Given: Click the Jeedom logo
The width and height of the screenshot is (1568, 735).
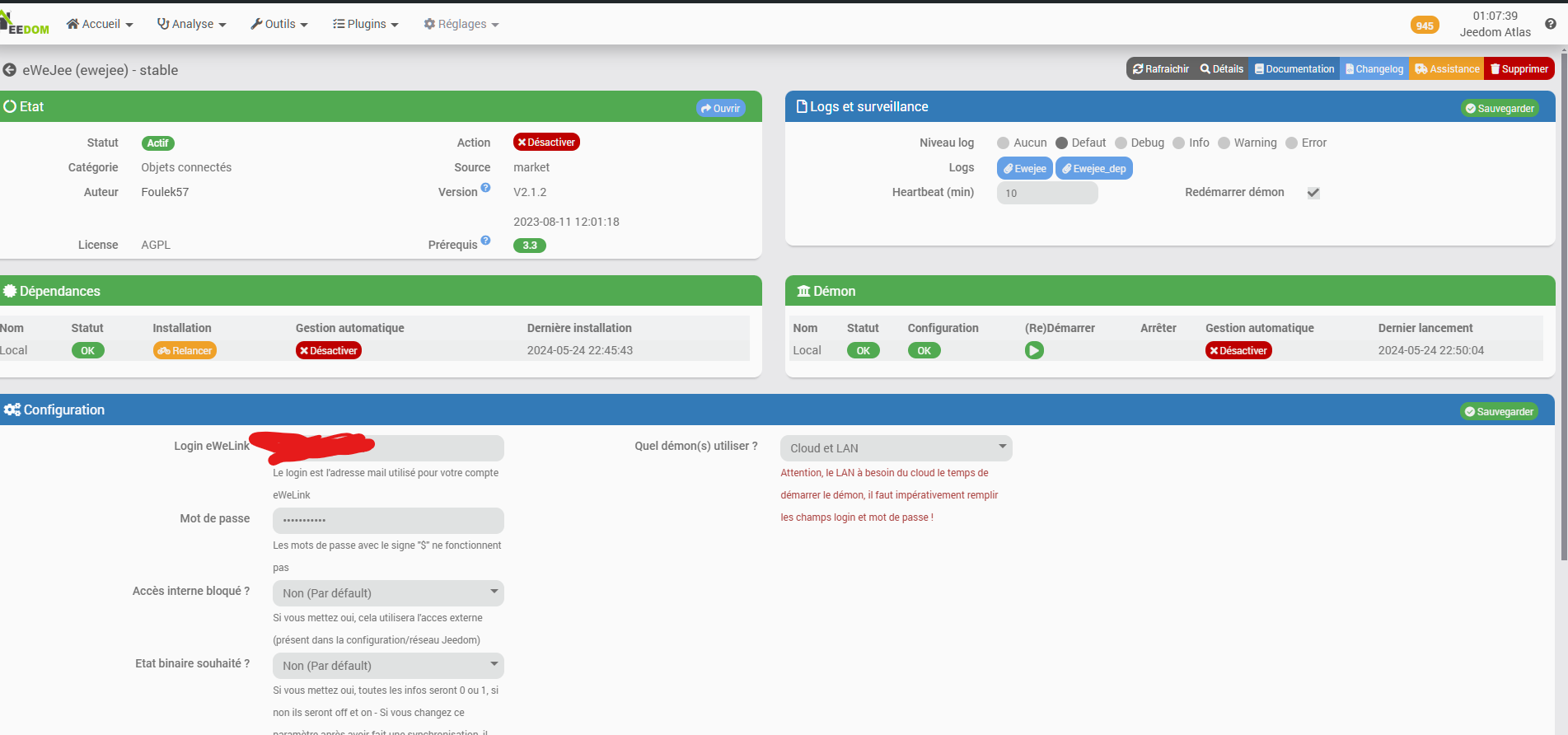Looking at the screenshot, I should click(25, 24).
